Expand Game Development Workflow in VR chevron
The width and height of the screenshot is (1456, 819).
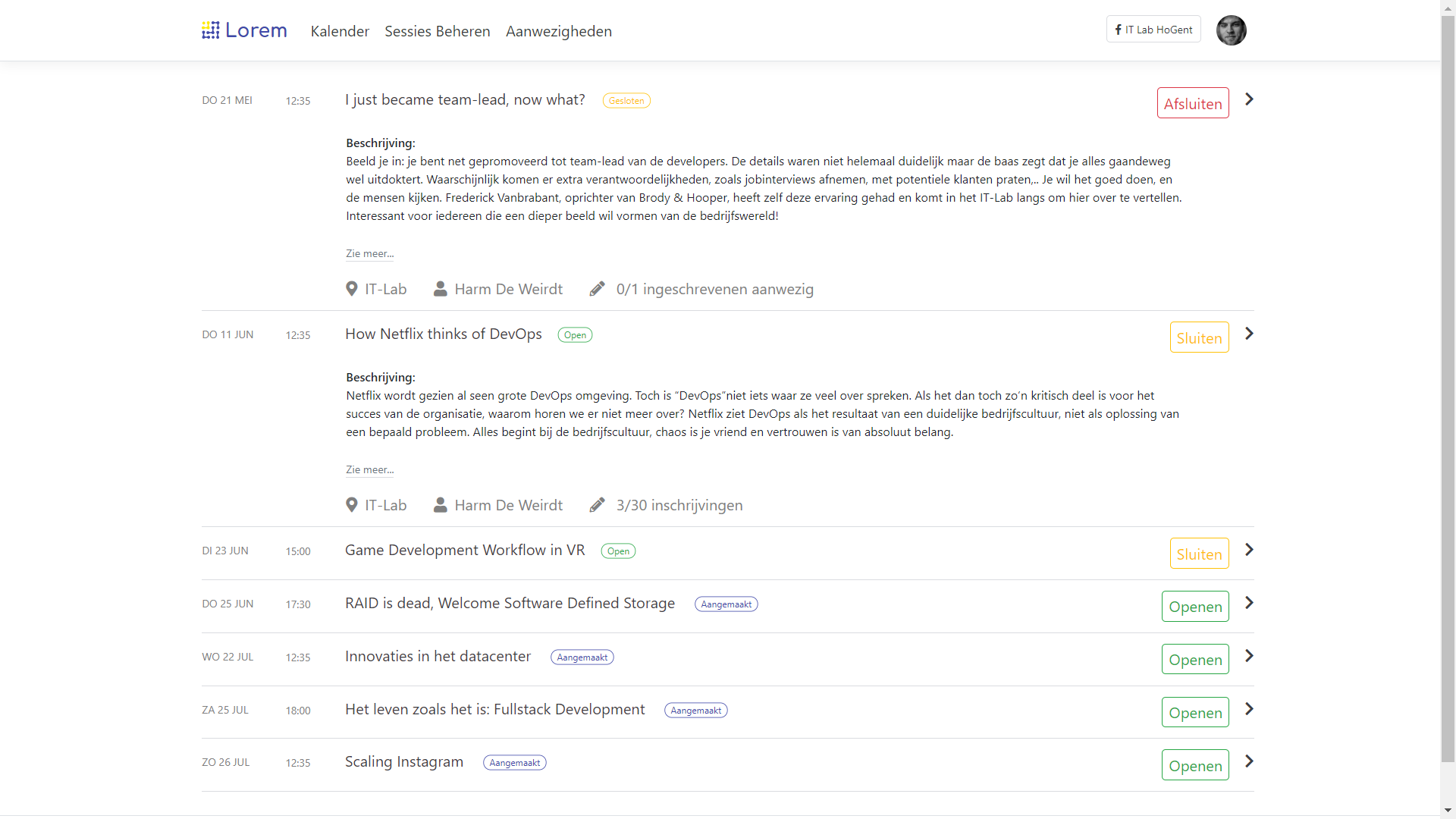click(1249, 550)
